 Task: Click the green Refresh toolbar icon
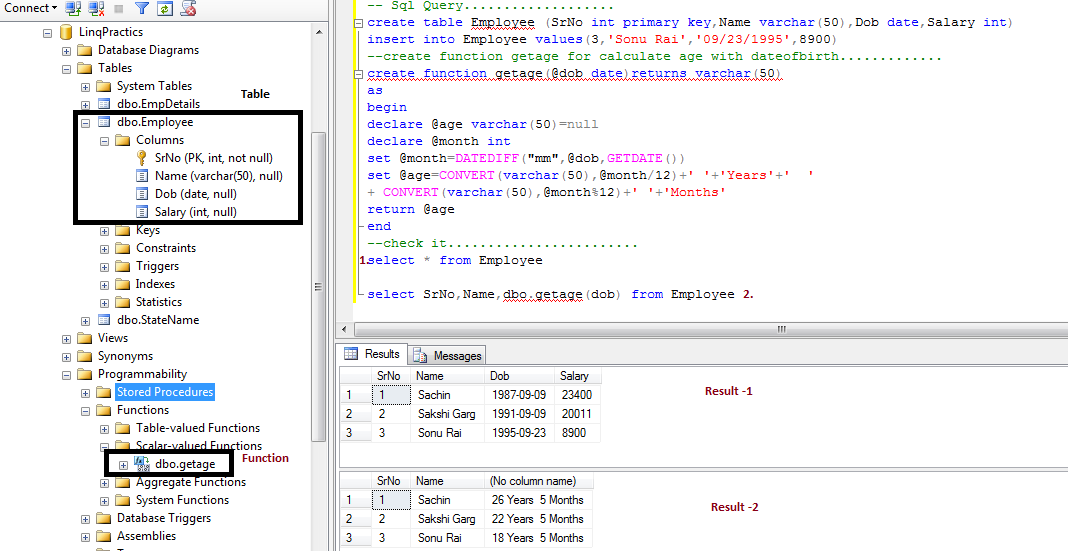164,8
